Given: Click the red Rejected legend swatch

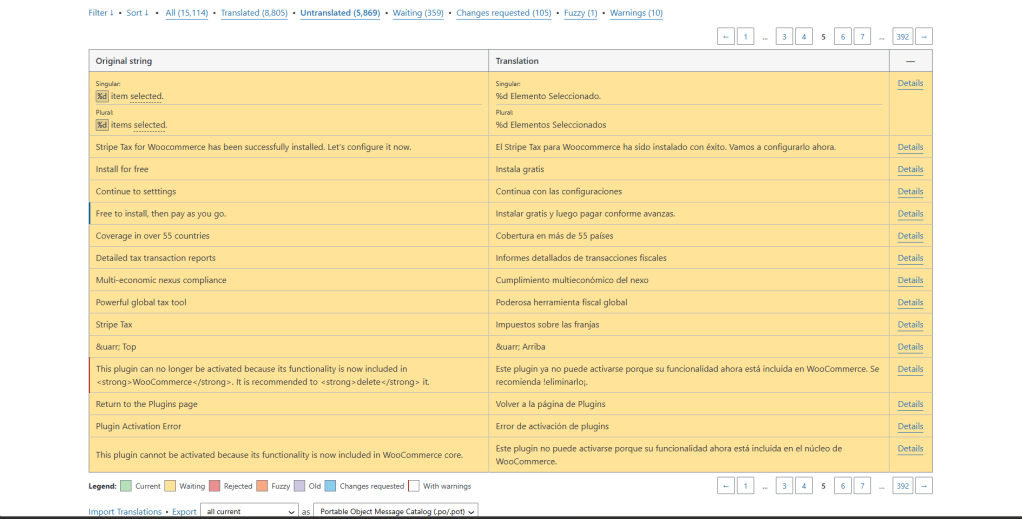Looking at the screenshot, I should tap(214, 486).
